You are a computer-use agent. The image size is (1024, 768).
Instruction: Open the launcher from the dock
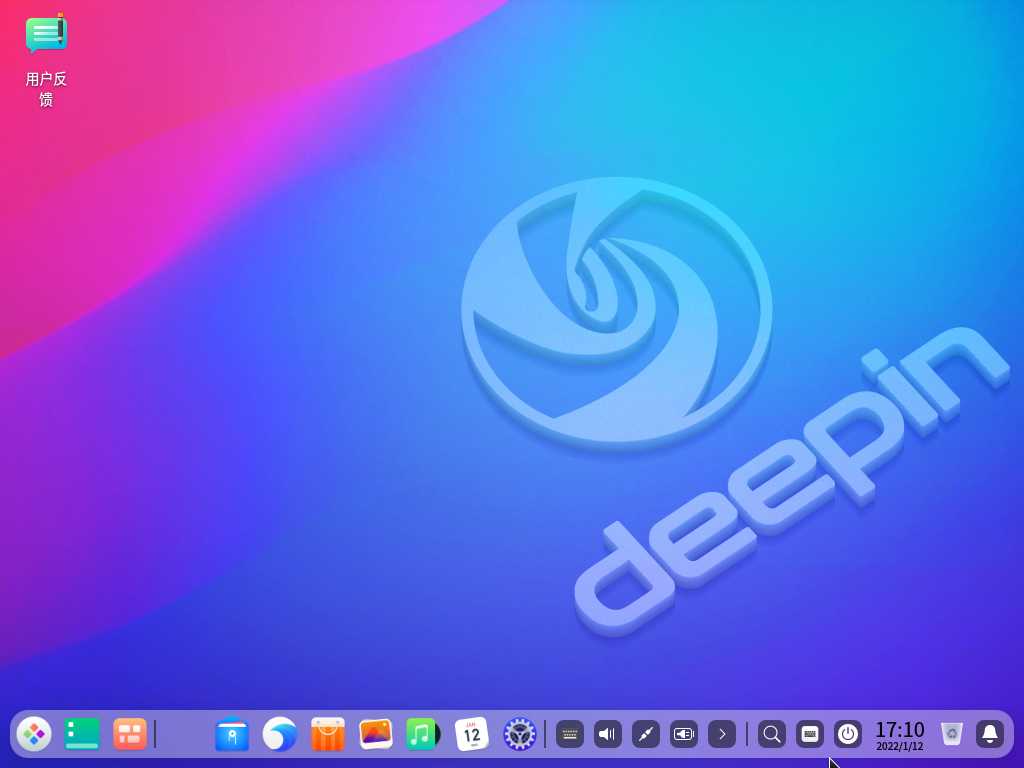pos(34,734)
